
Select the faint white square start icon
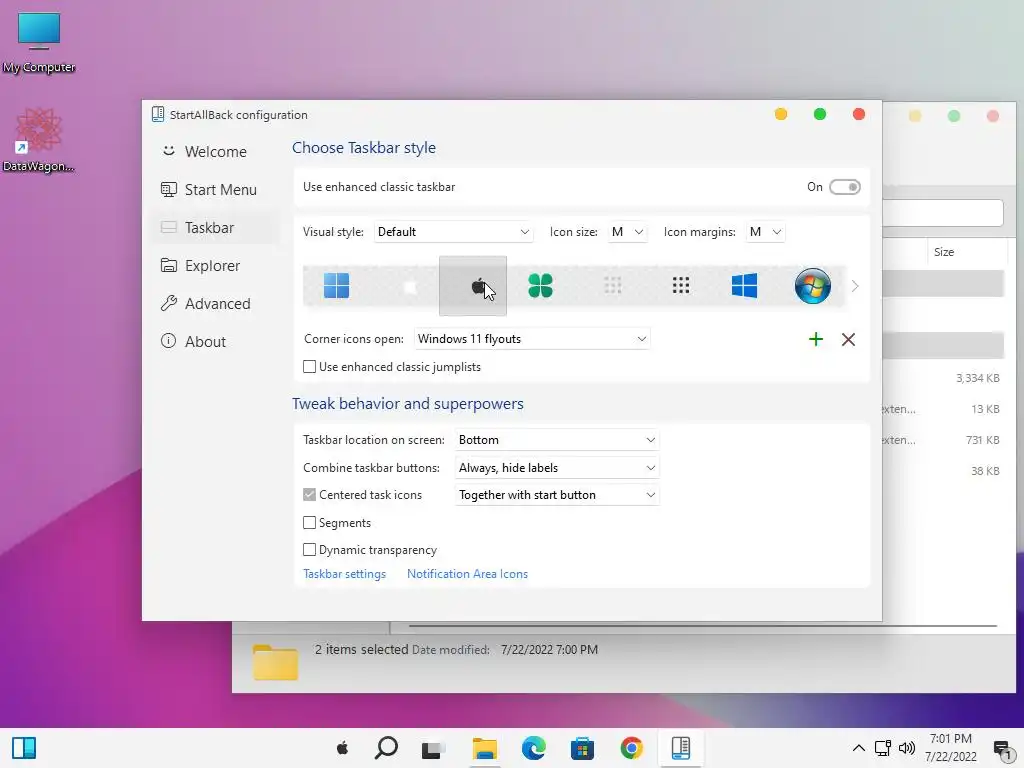[411, 286]
